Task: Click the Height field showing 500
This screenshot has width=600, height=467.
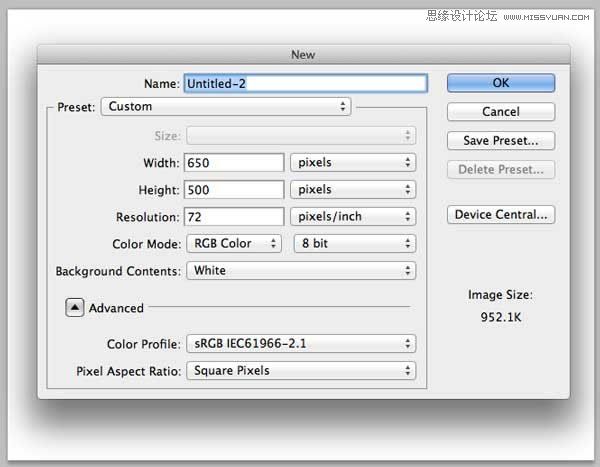Action: pos(234,189)
